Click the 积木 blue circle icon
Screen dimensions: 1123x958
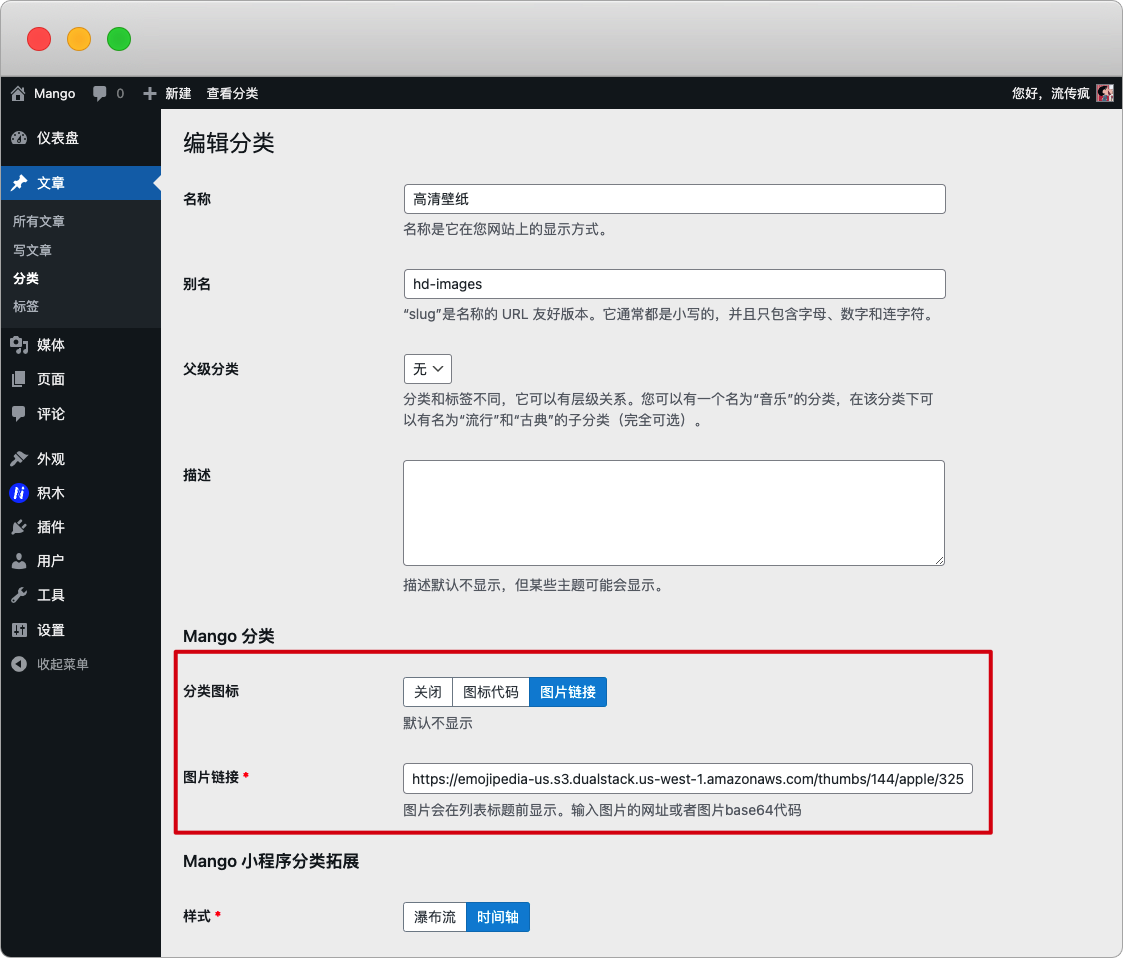[x=19, y=493]
